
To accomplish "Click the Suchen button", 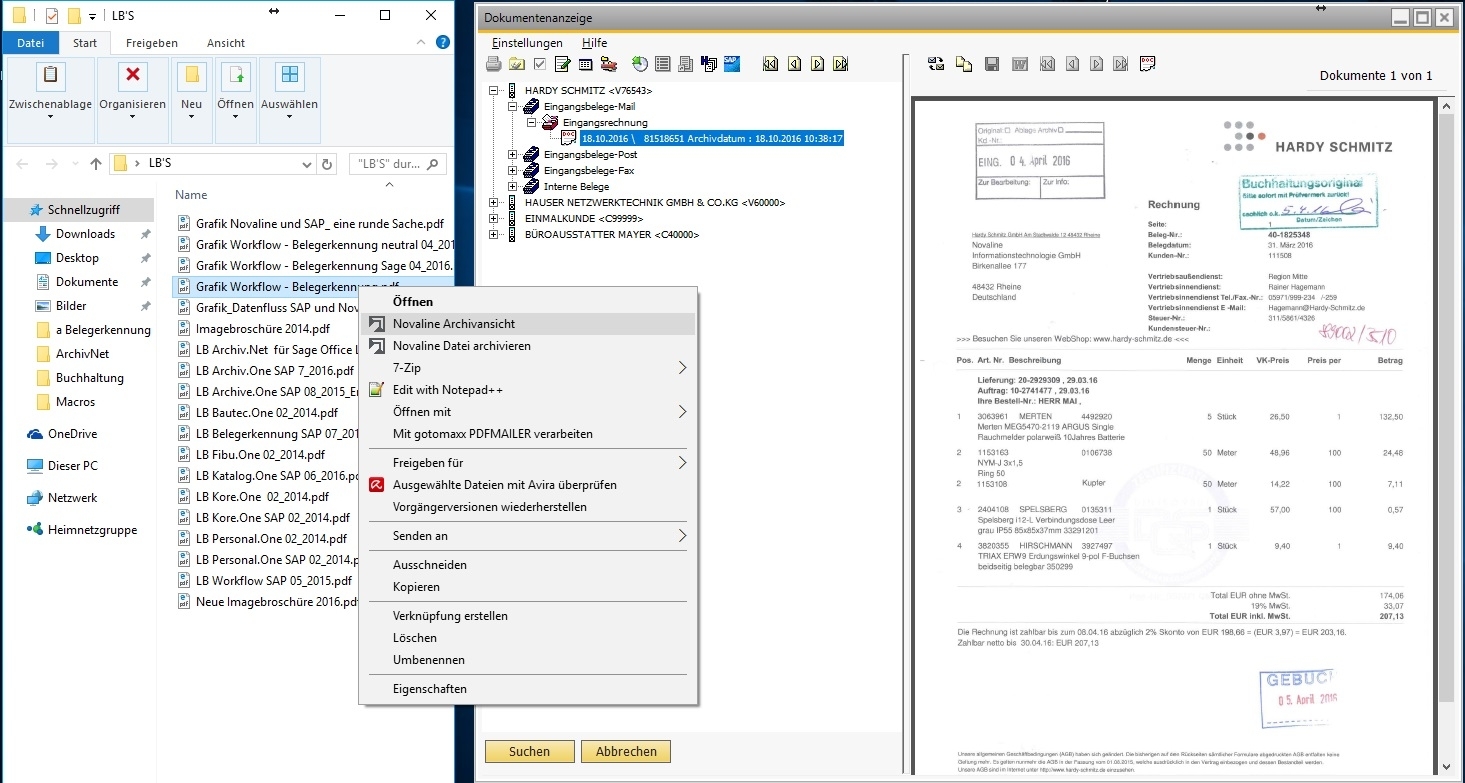I will (x=530, y=751).
